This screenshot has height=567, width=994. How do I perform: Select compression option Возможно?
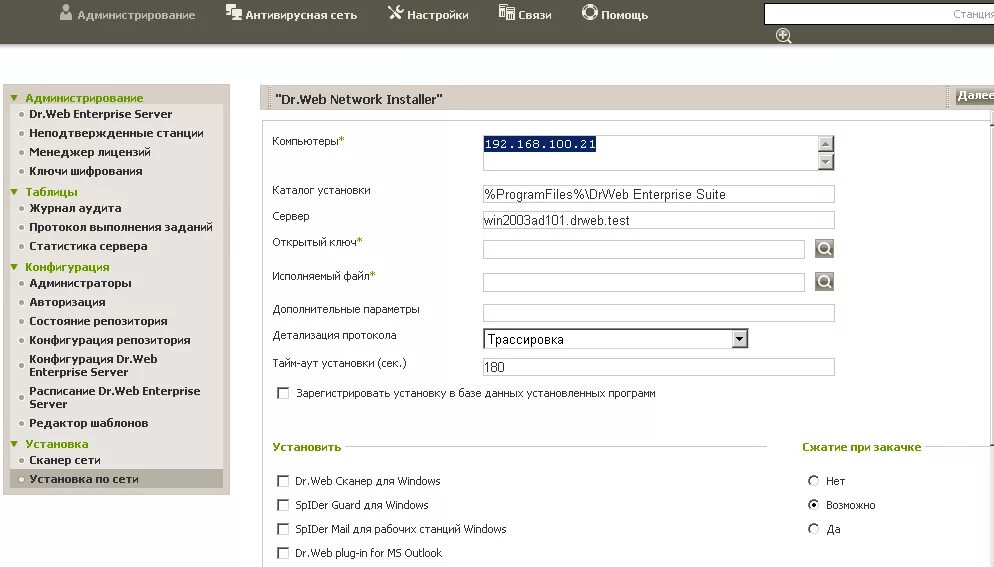[x=813, y=505]
